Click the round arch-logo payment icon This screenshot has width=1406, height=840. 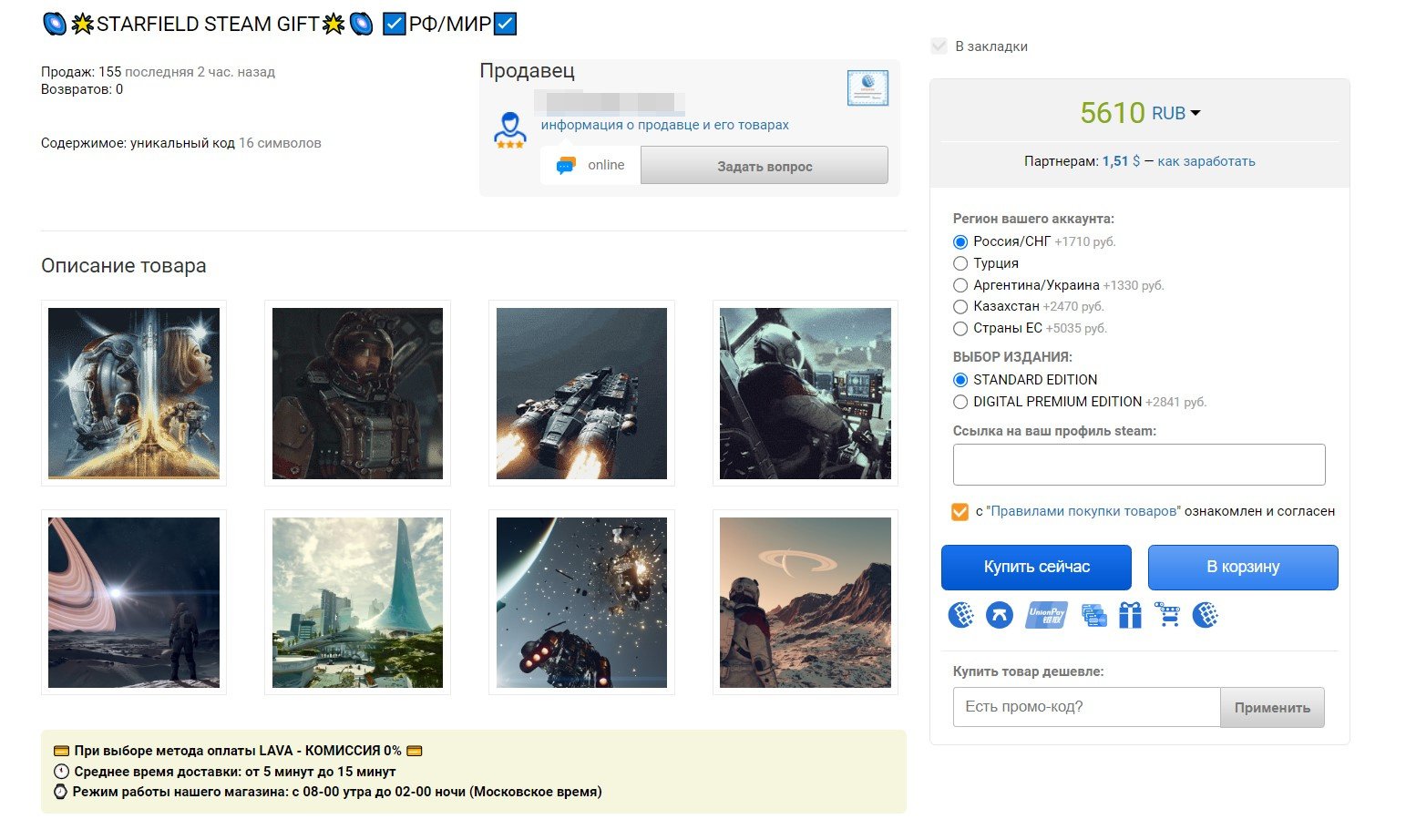coord(1000,615)
